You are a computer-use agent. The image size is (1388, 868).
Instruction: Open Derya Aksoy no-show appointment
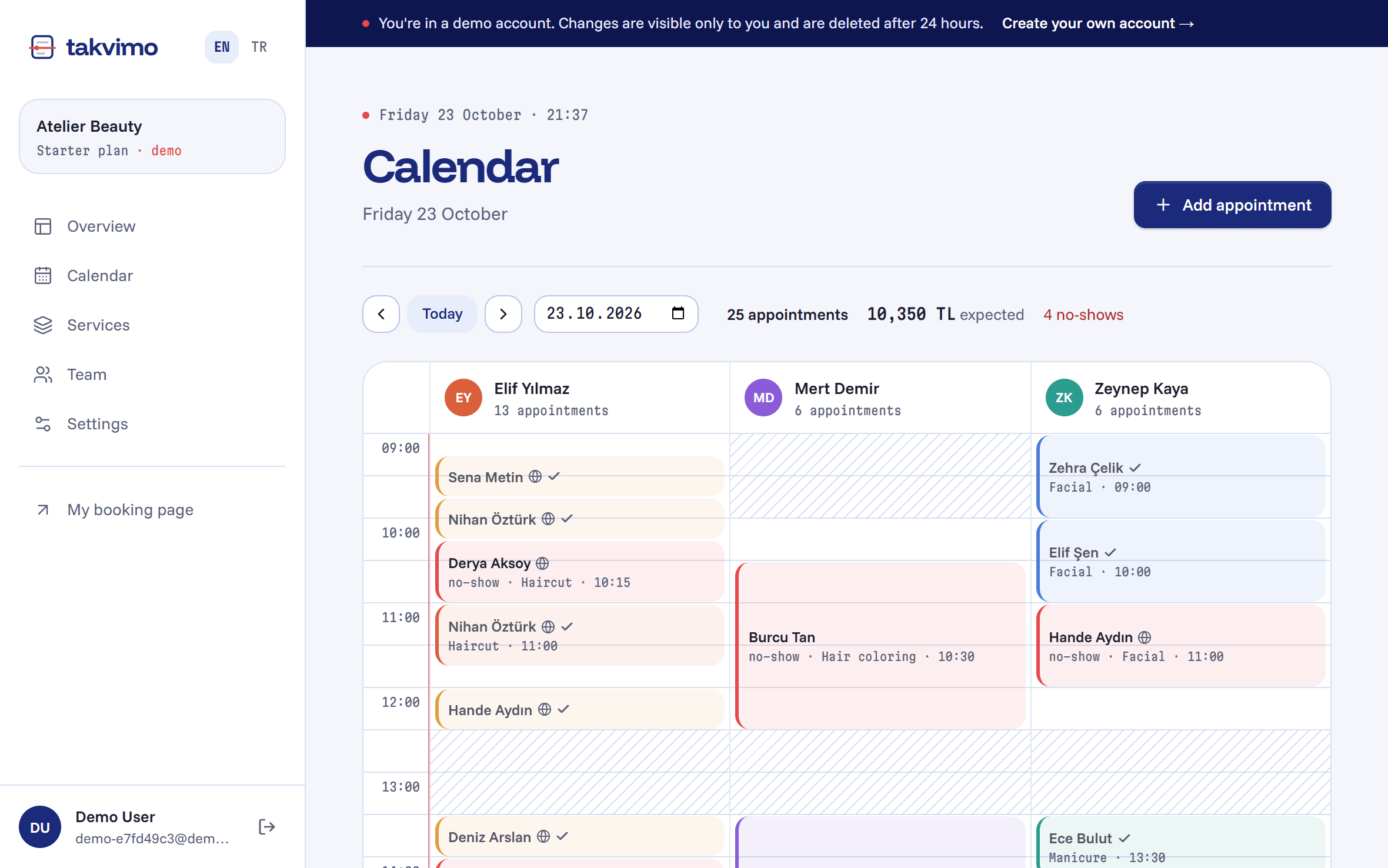click(x=580, y=572)
